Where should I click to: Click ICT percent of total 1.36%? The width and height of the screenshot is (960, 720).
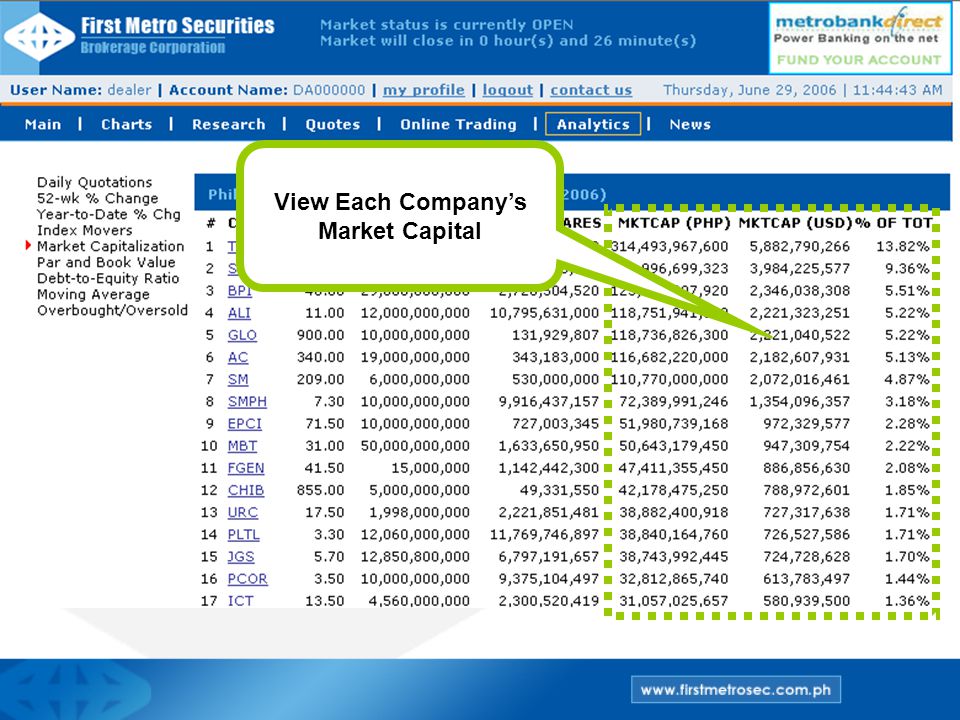click(x=907, y=601)
